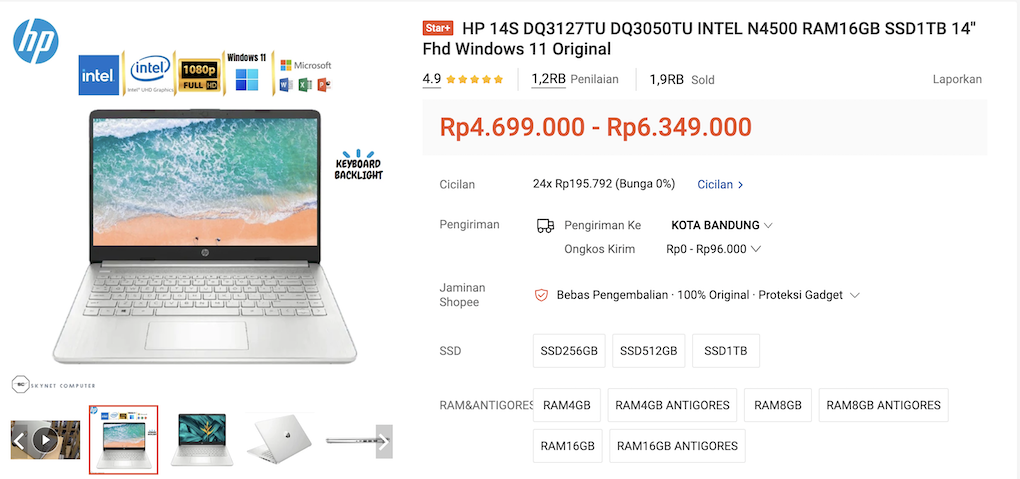Select the green leaf laptop thumbnail

coord(202,440)
